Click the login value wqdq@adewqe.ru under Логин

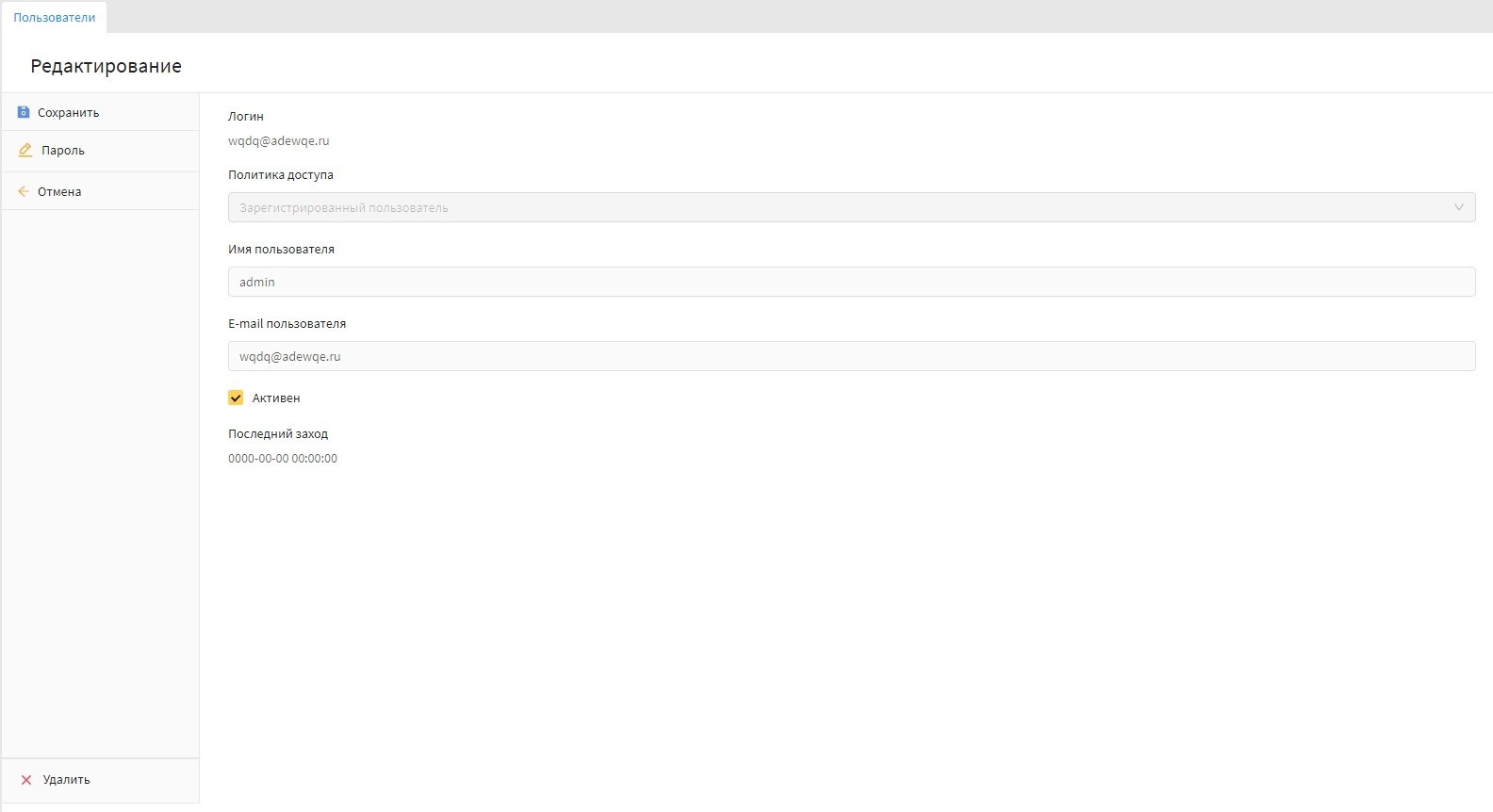point(279,141)
